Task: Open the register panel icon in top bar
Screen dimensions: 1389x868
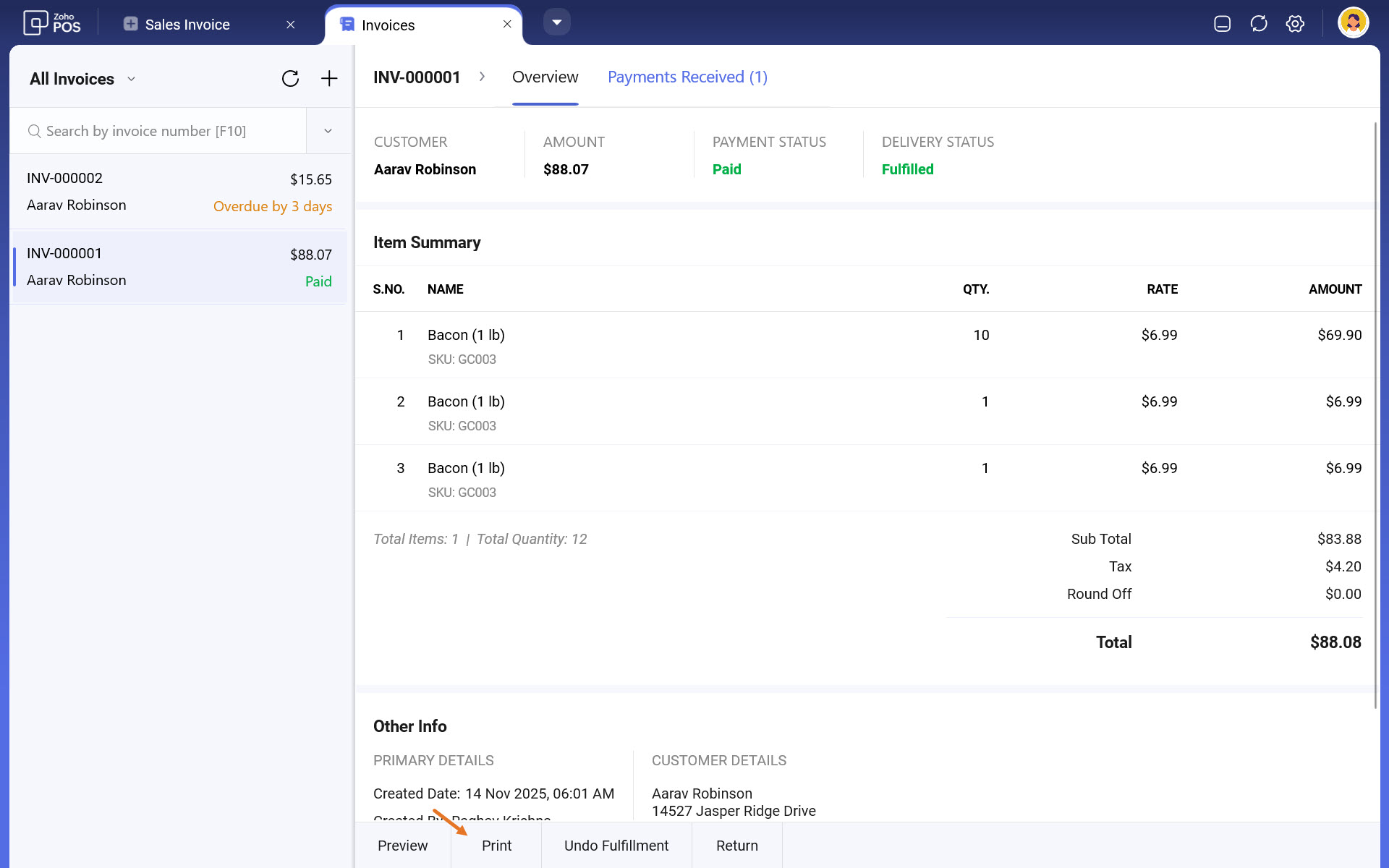Action: 1222,24
